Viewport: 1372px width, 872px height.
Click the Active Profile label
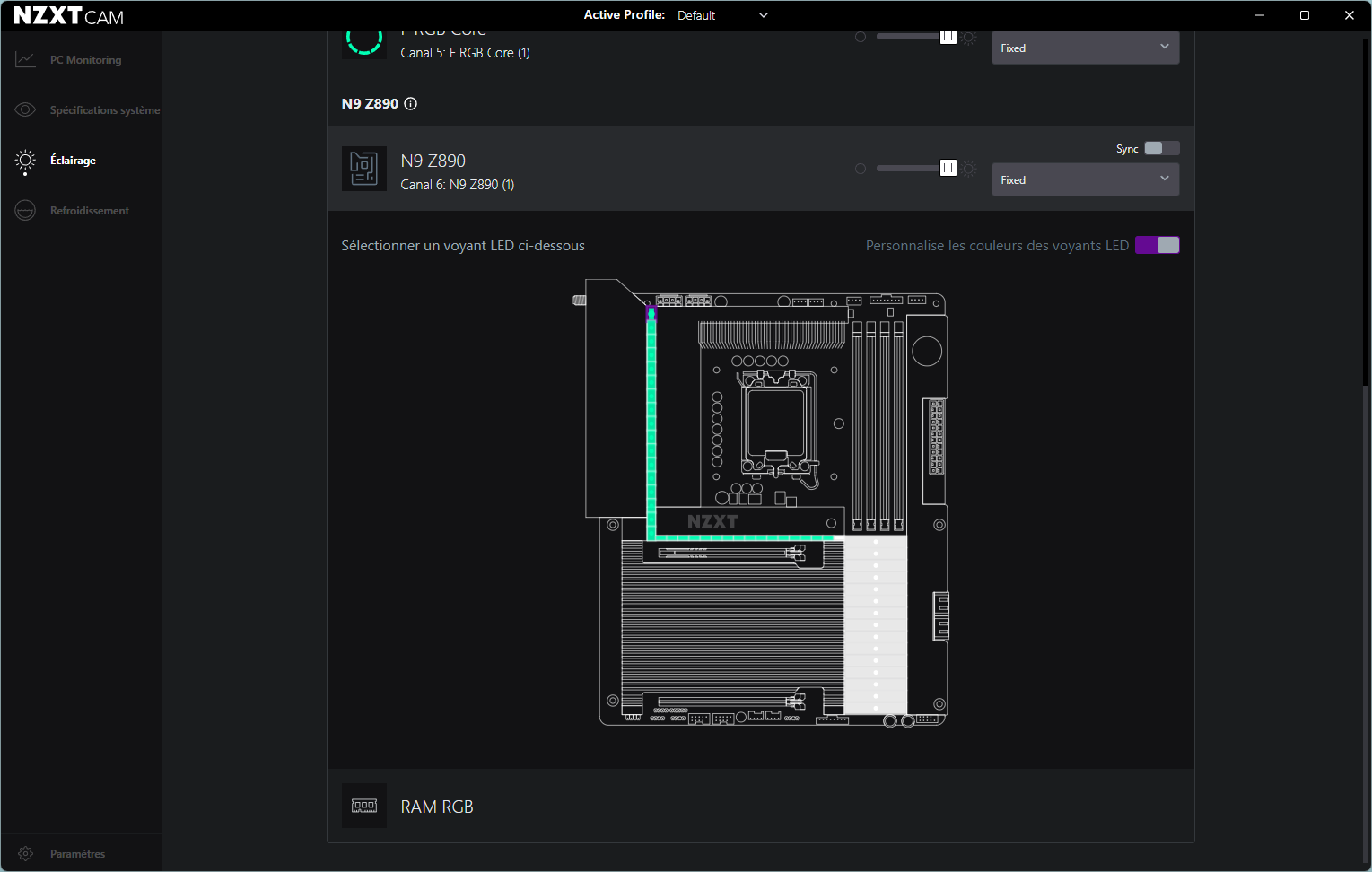pos(625,15)
